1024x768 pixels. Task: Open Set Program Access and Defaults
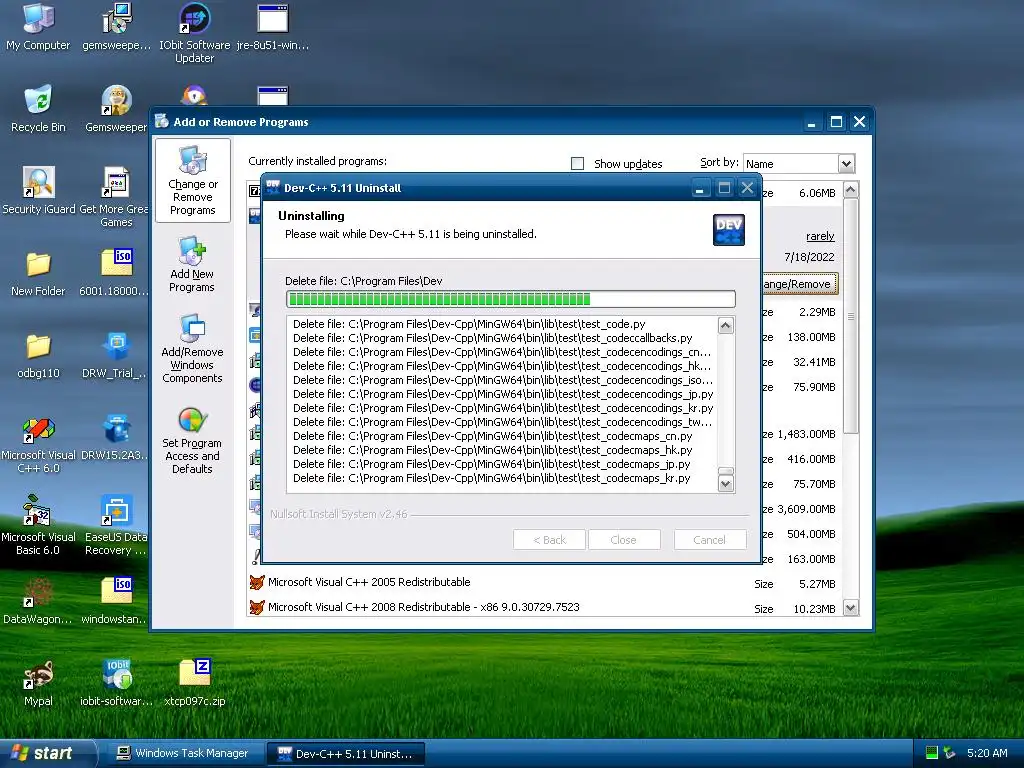tap(192, 440)
